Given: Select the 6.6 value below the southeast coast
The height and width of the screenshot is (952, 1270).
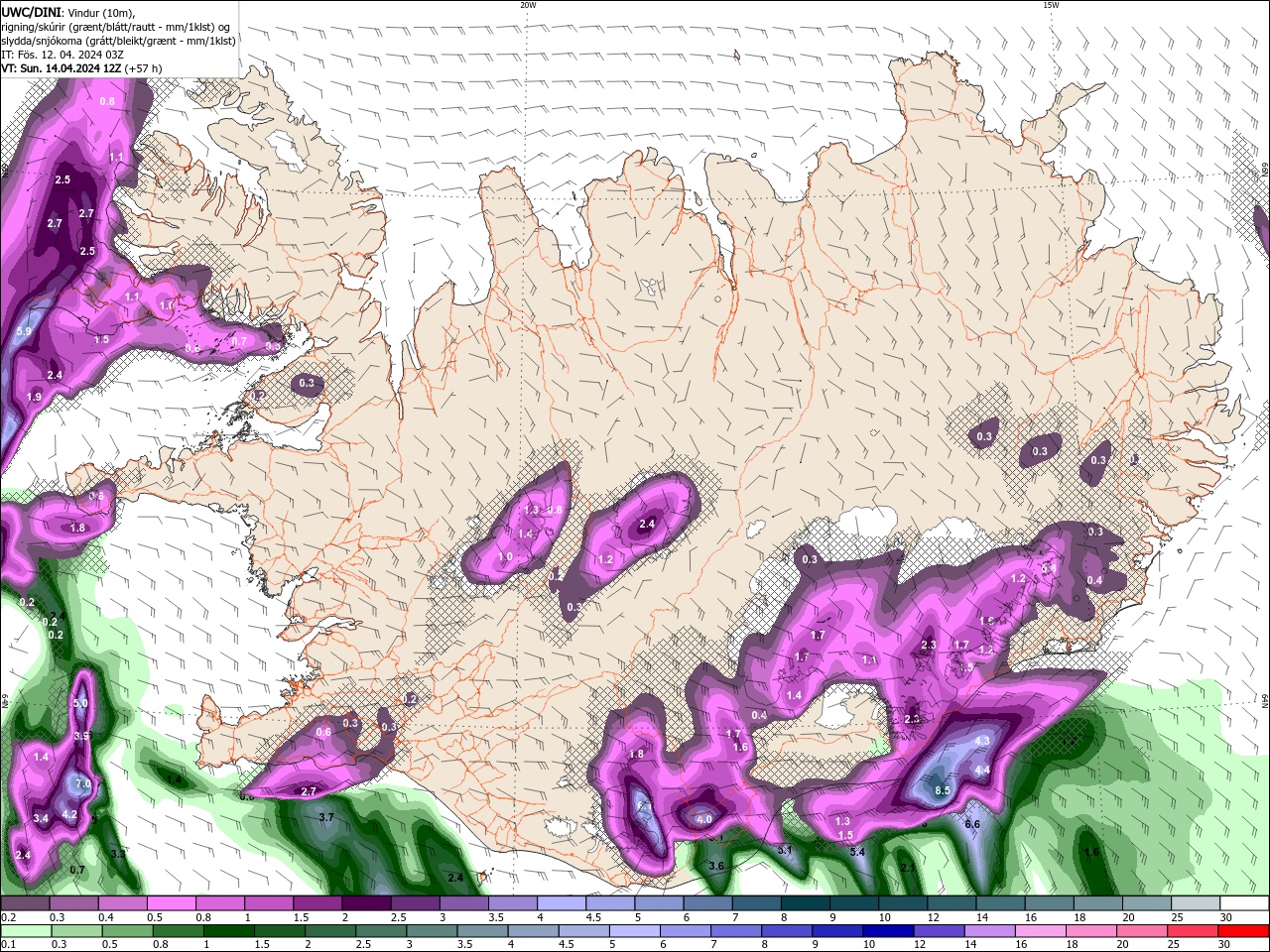Looking at the screenshot, I should click(x=972, y=824).
